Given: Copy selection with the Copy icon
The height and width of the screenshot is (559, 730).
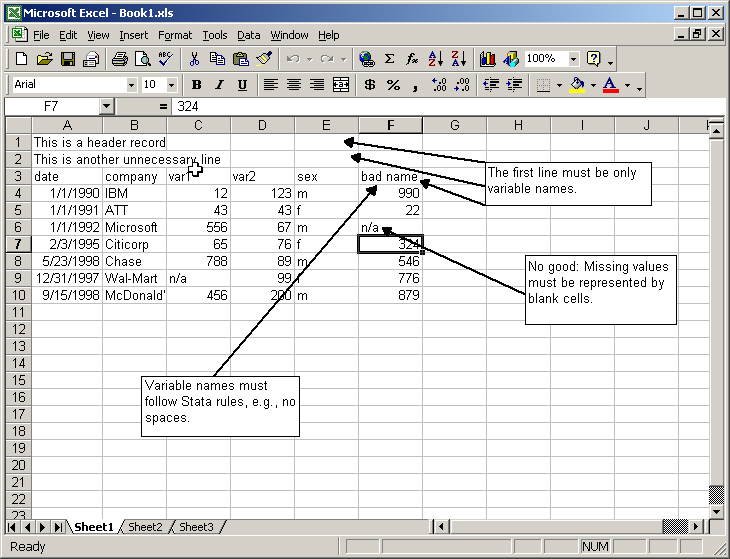Looking at the screenshot, I should click(217, 59).
